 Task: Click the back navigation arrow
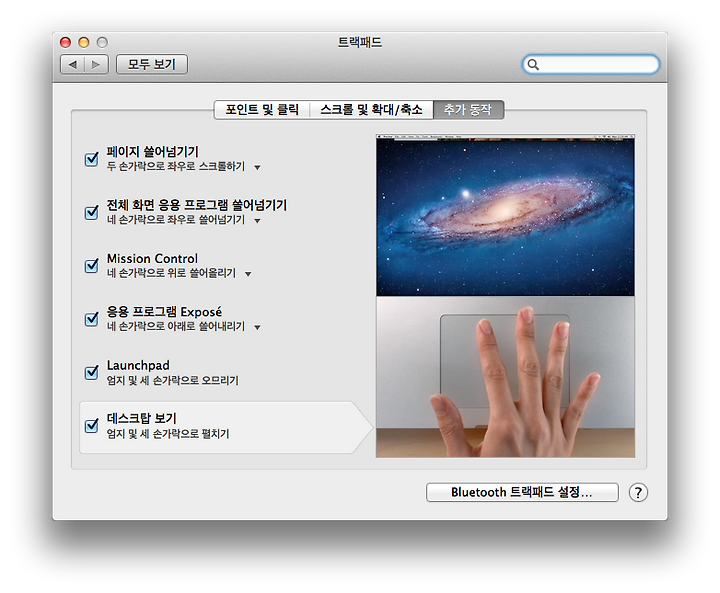73,65
